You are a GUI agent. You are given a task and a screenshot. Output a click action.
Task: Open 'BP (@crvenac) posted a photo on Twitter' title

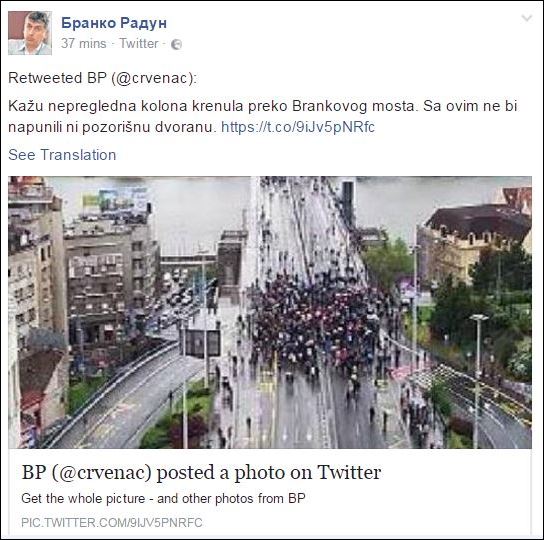click(x=201, y=472)
